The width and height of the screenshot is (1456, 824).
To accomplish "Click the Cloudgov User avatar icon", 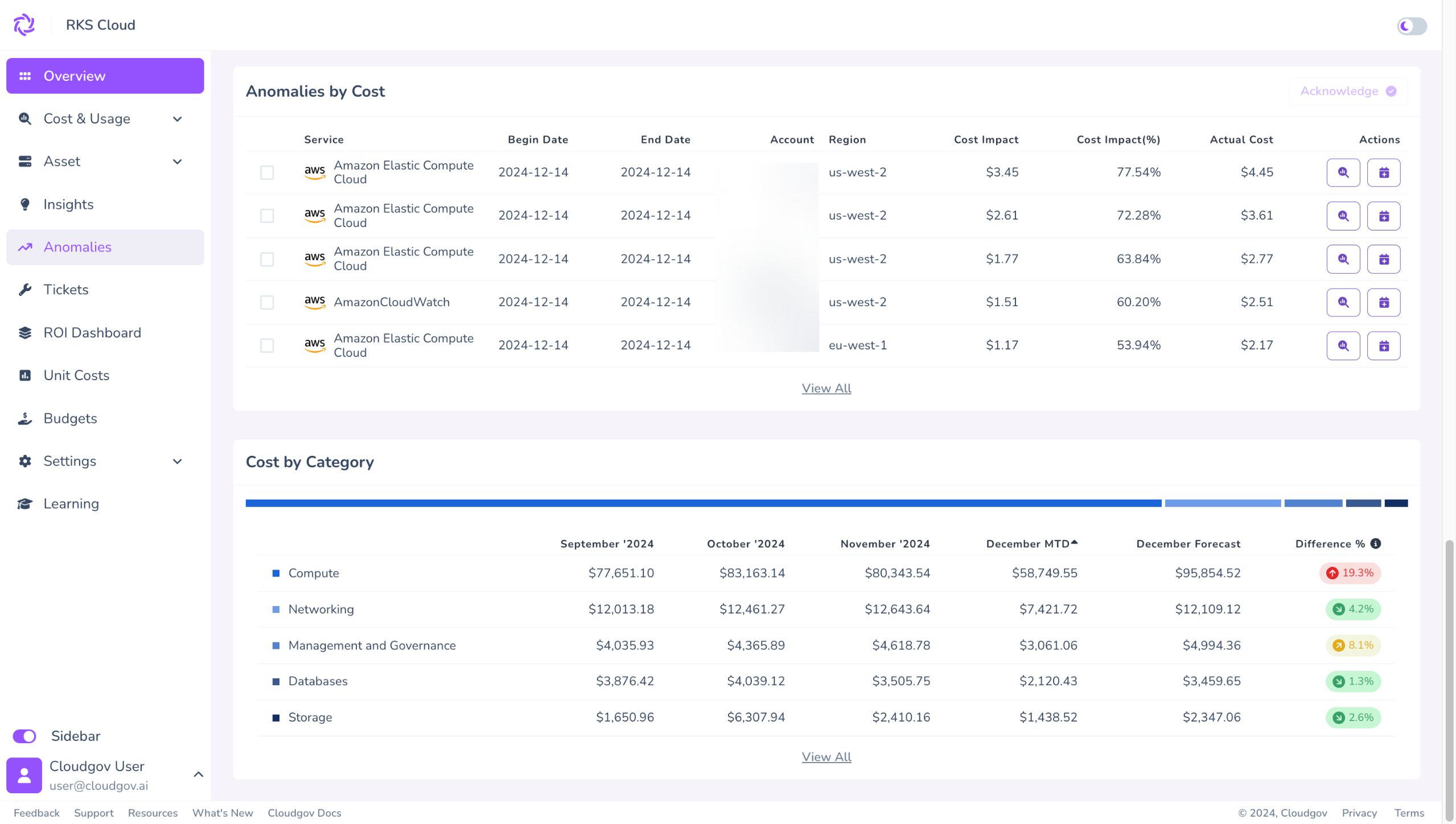I will 24,775.
